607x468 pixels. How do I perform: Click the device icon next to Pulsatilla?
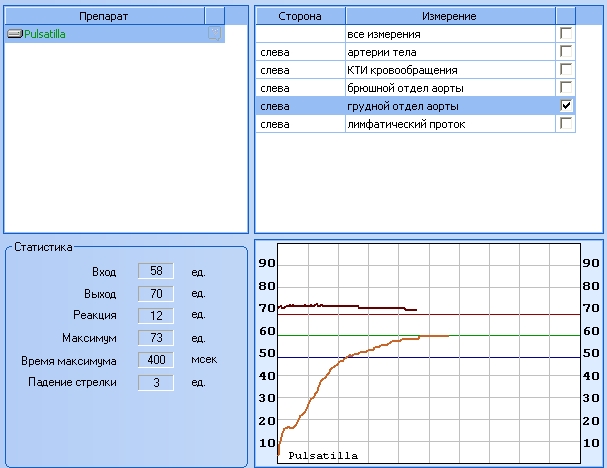[x=15, y=34]
